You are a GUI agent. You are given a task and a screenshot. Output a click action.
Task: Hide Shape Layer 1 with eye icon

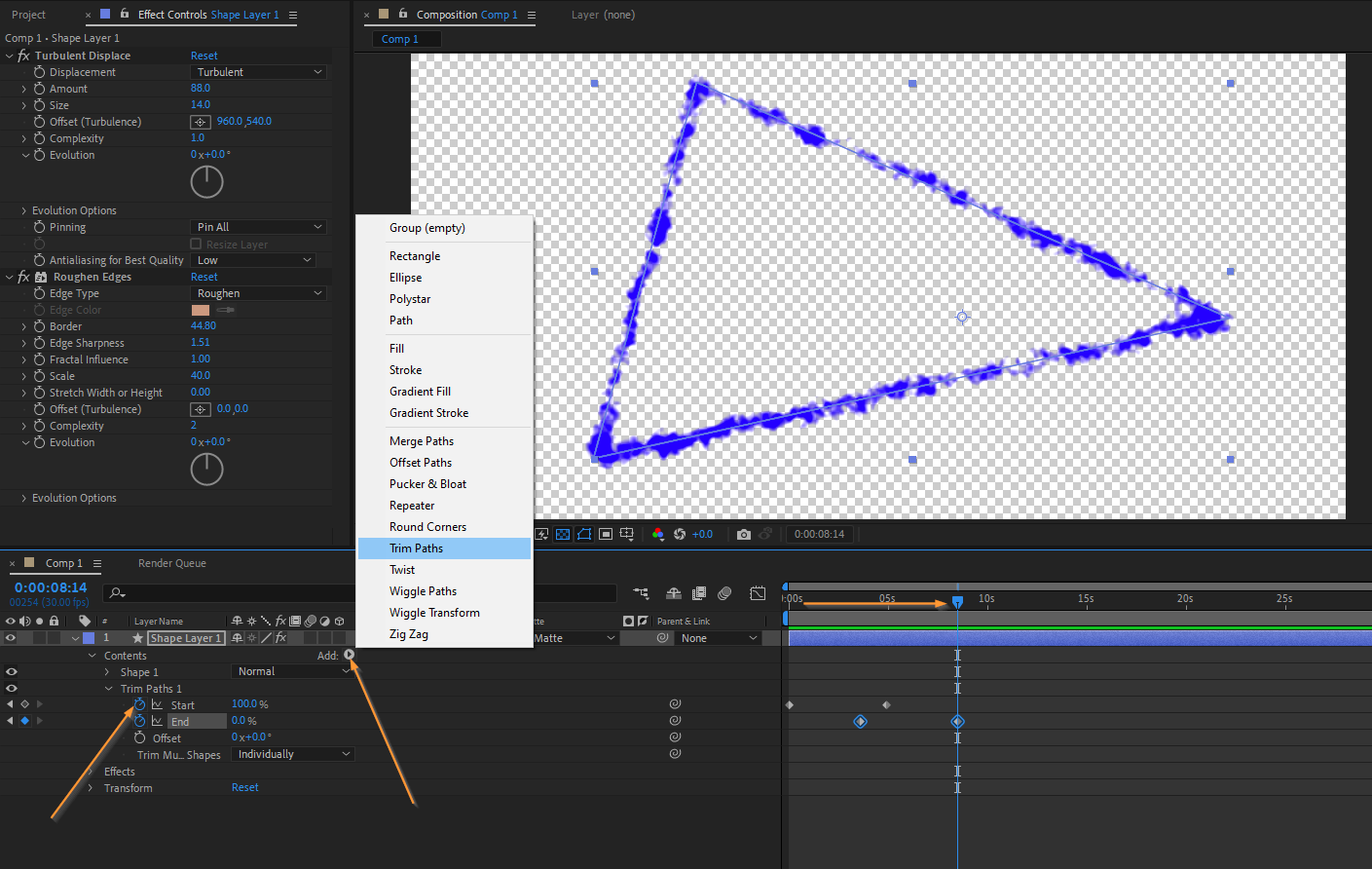(11, 638)
